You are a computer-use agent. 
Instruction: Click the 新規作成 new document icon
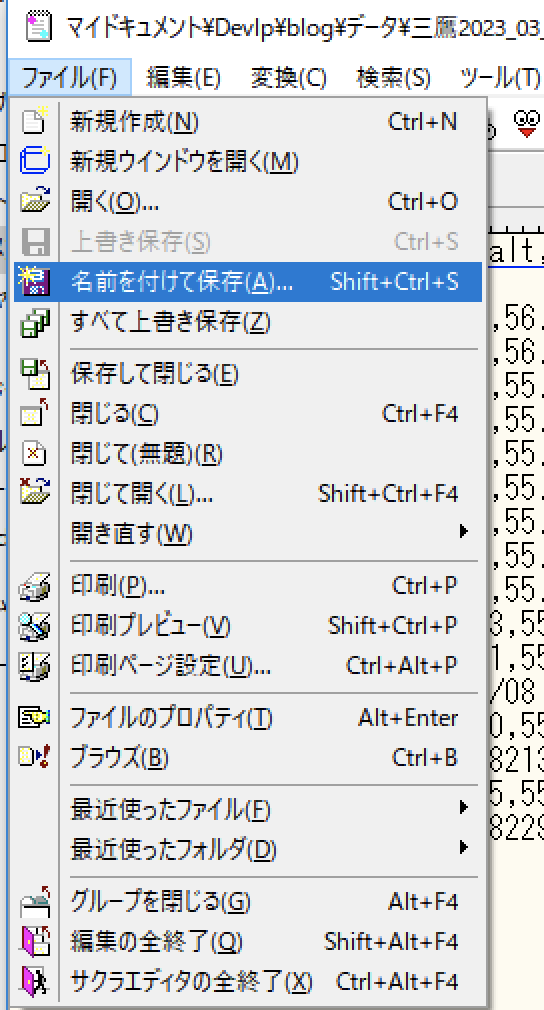pyautogui.click(x=35, y=121)
